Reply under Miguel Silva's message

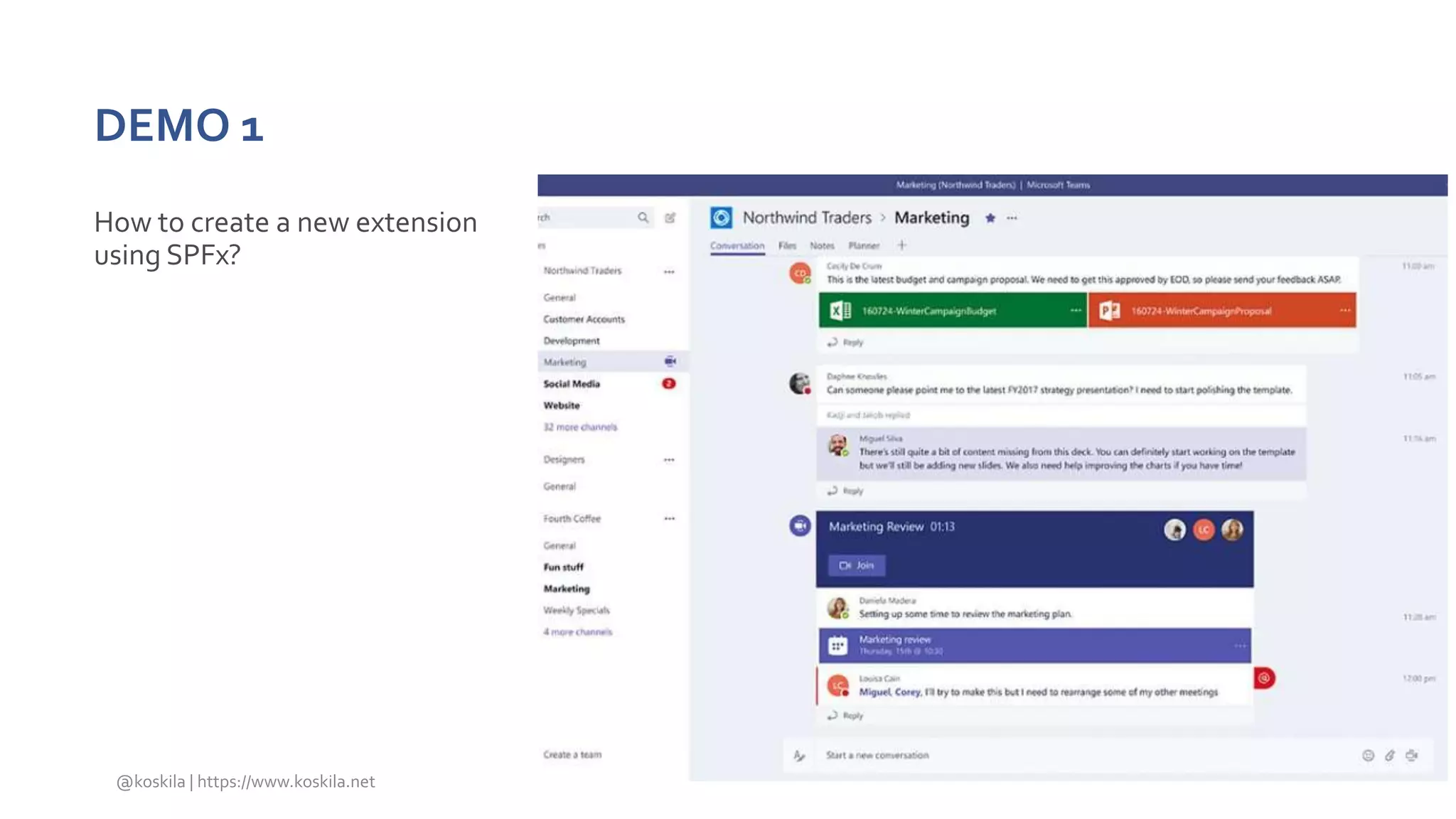click(x=845, y=491)
